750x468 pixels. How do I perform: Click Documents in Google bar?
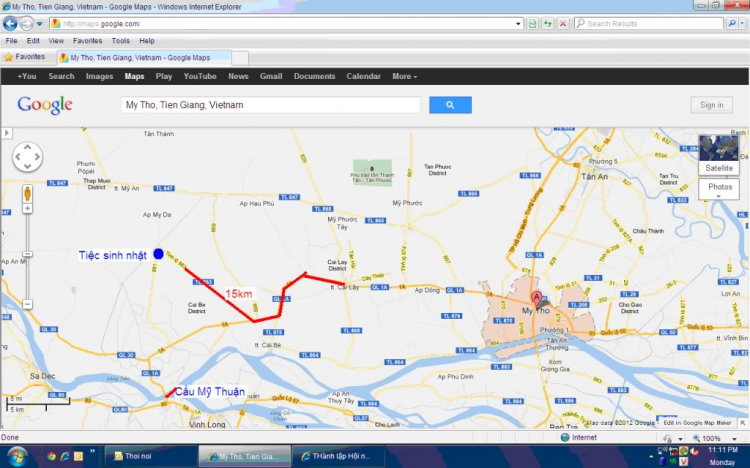[x=314, y=76]
